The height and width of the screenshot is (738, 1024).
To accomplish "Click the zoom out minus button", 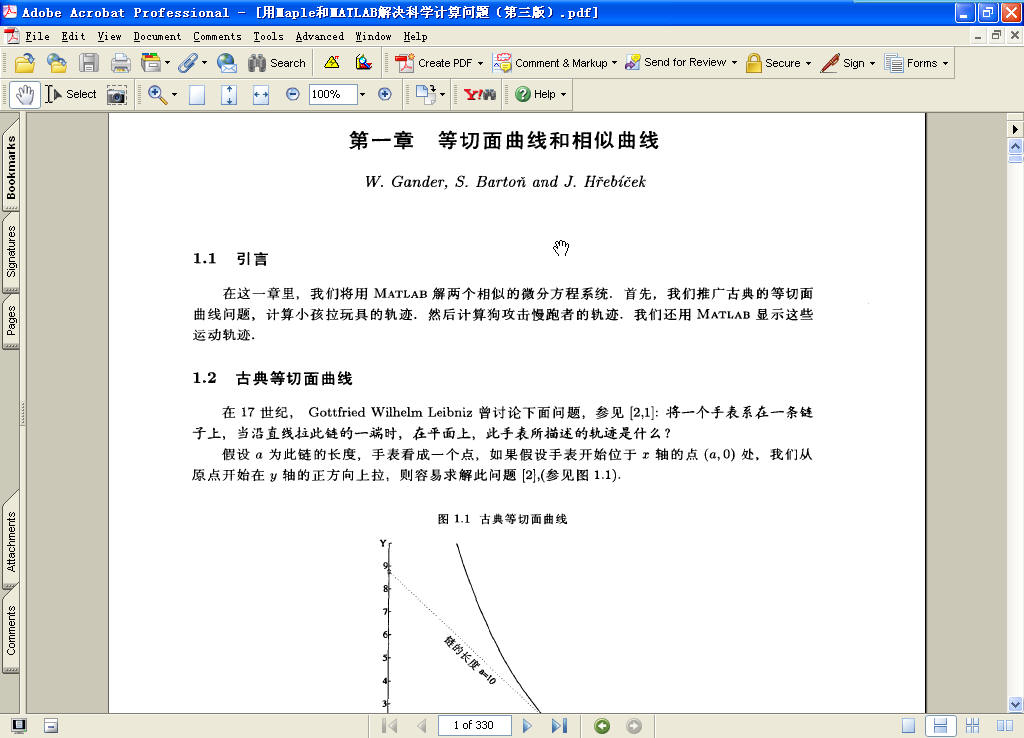I will 293,95.
